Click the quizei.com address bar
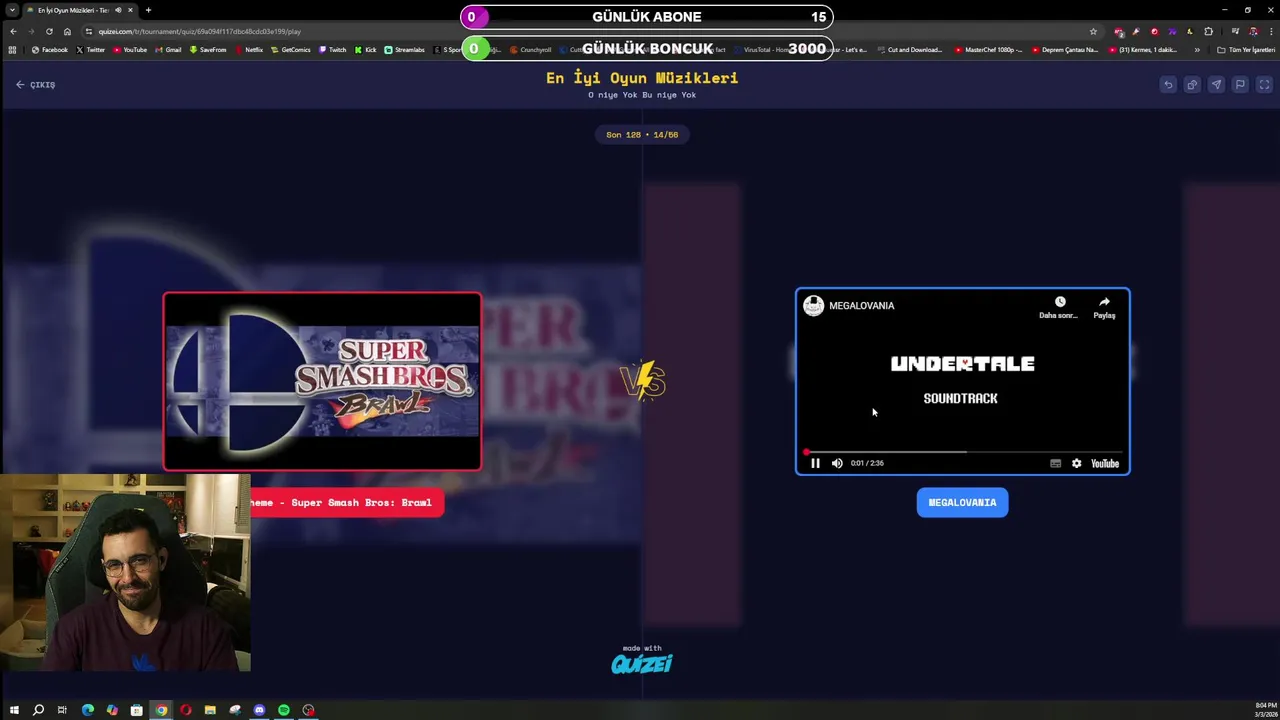Viewport: 1280px width, 720px height. point(590,31)
